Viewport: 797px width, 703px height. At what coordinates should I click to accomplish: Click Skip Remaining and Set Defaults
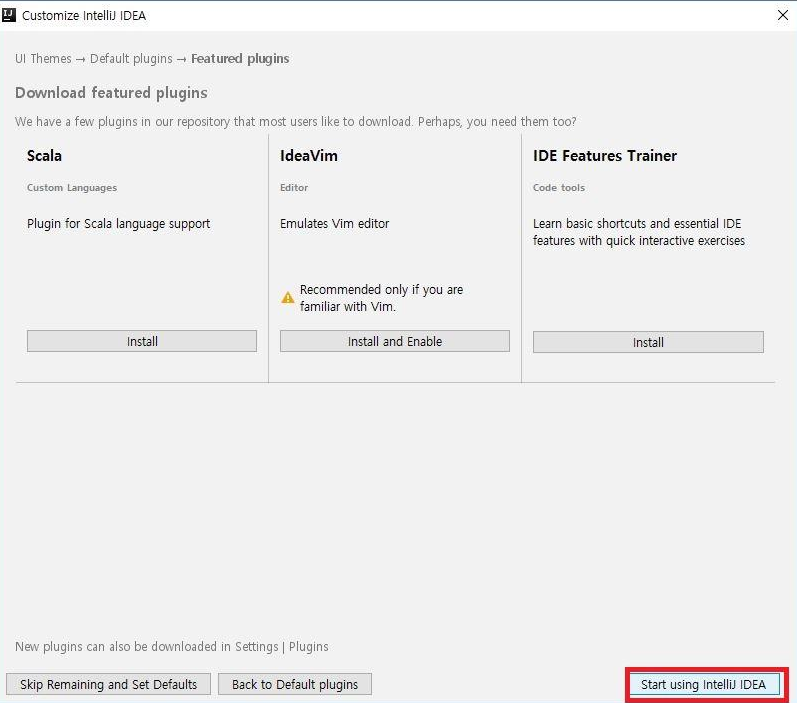[108, 684]
